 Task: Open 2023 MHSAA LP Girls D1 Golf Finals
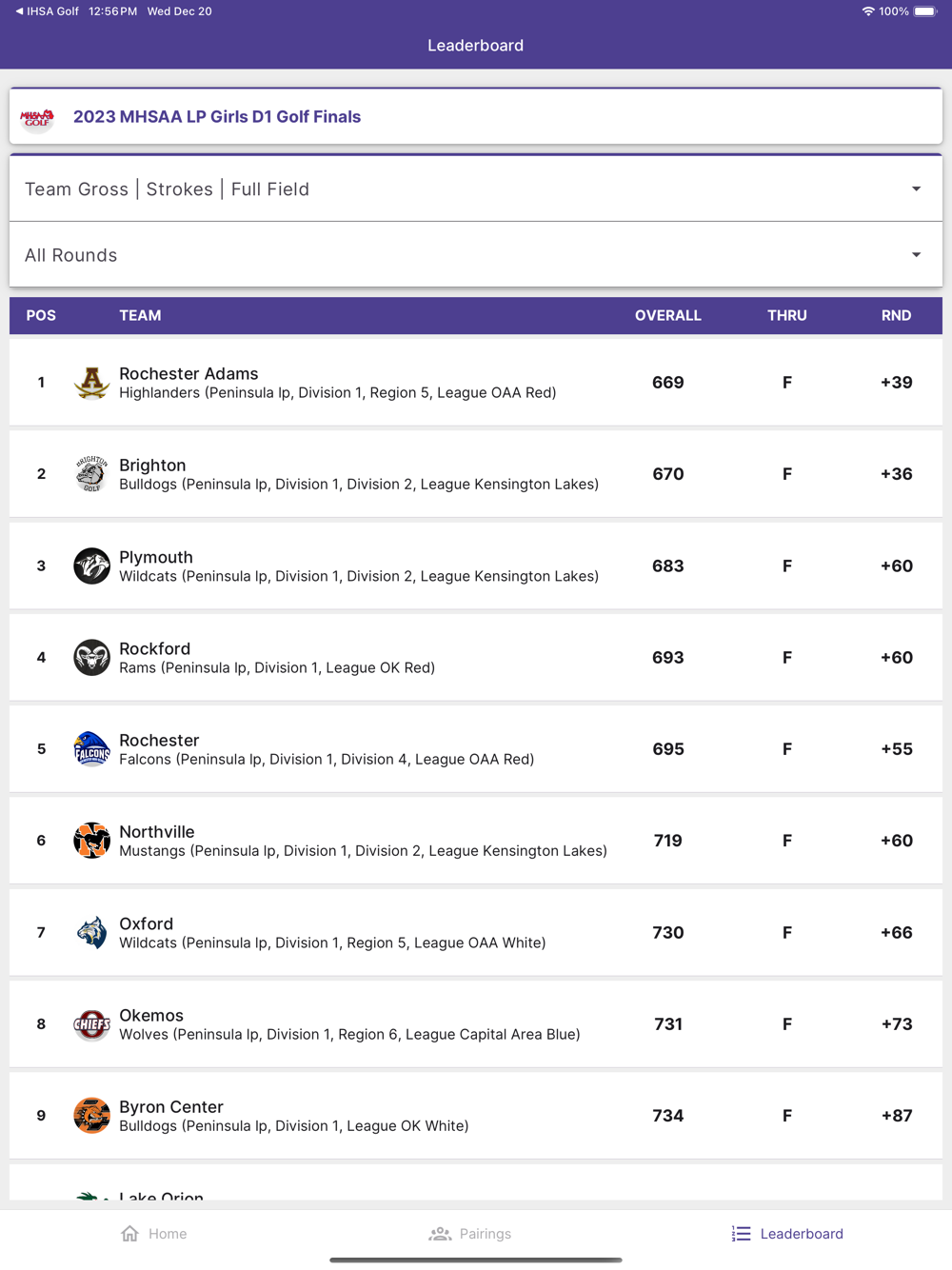point(217,117)
